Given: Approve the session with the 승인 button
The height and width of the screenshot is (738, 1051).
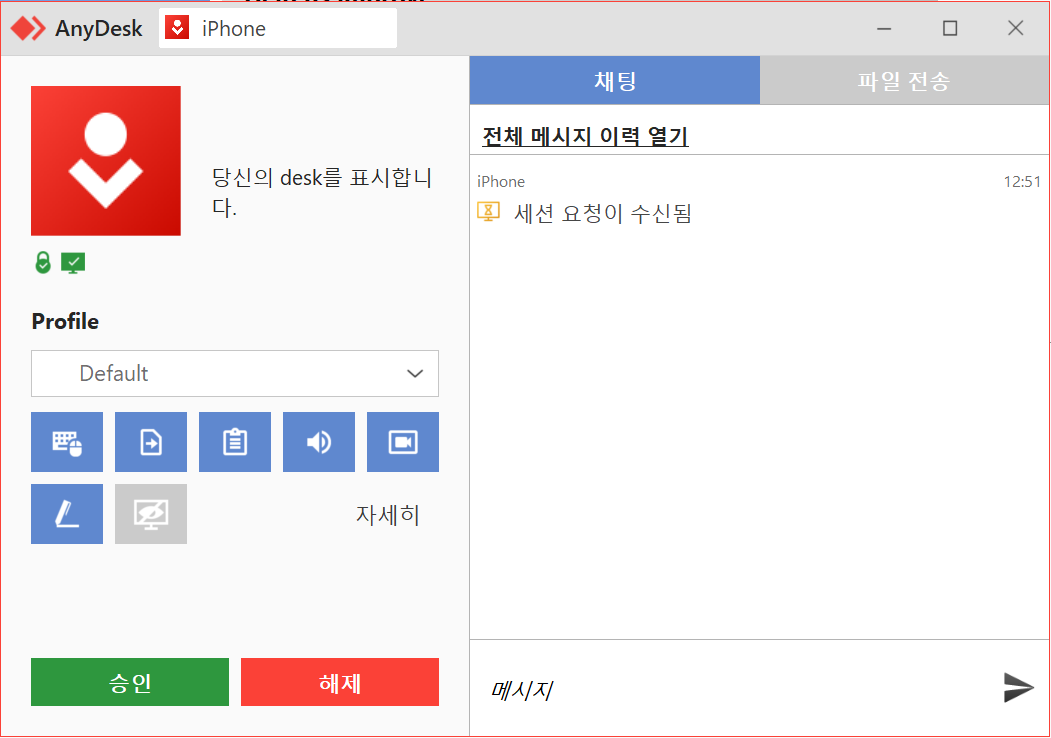Looking at the screenshot, I should pos(129,681).
